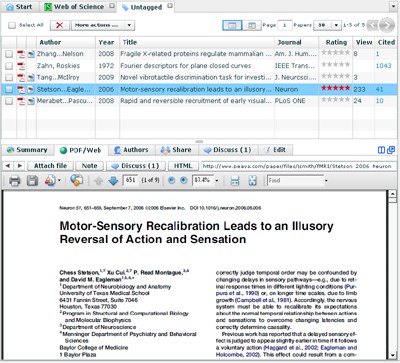Check the Merabet...Pascu paper checkbox
Screen dimensions: 400x363
9,101
